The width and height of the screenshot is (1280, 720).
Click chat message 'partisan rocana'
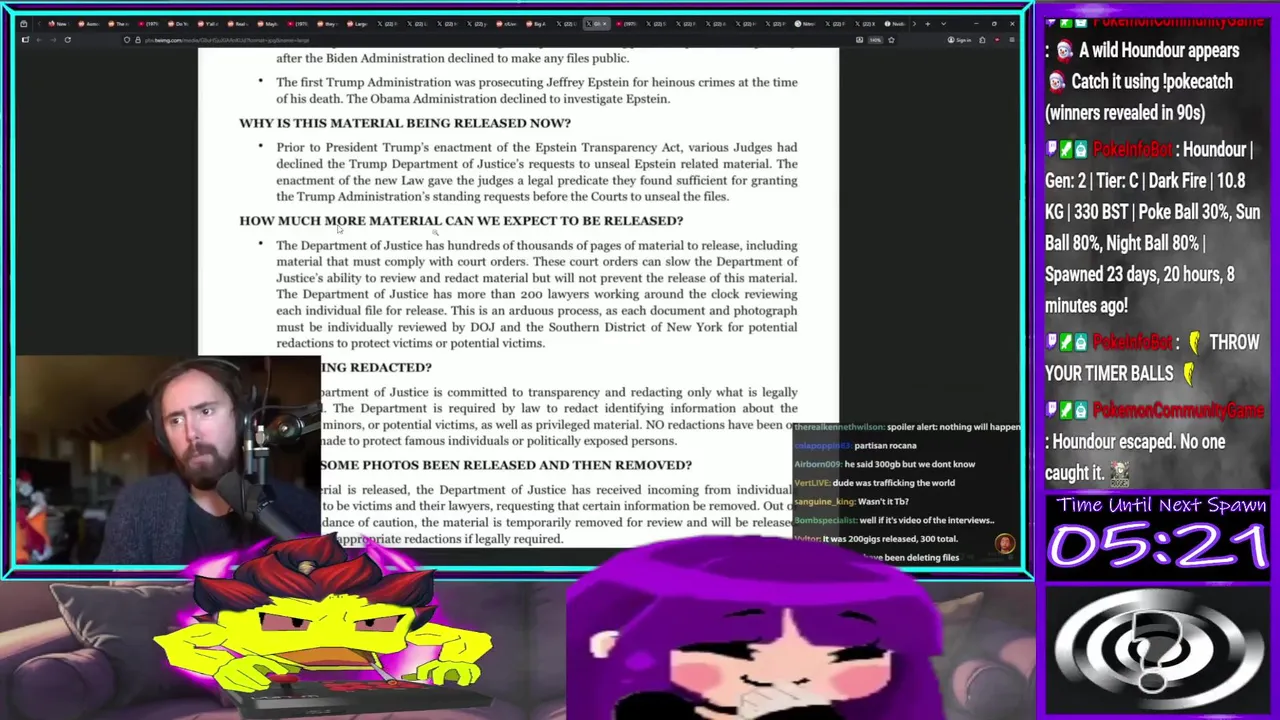coord(885,445)
